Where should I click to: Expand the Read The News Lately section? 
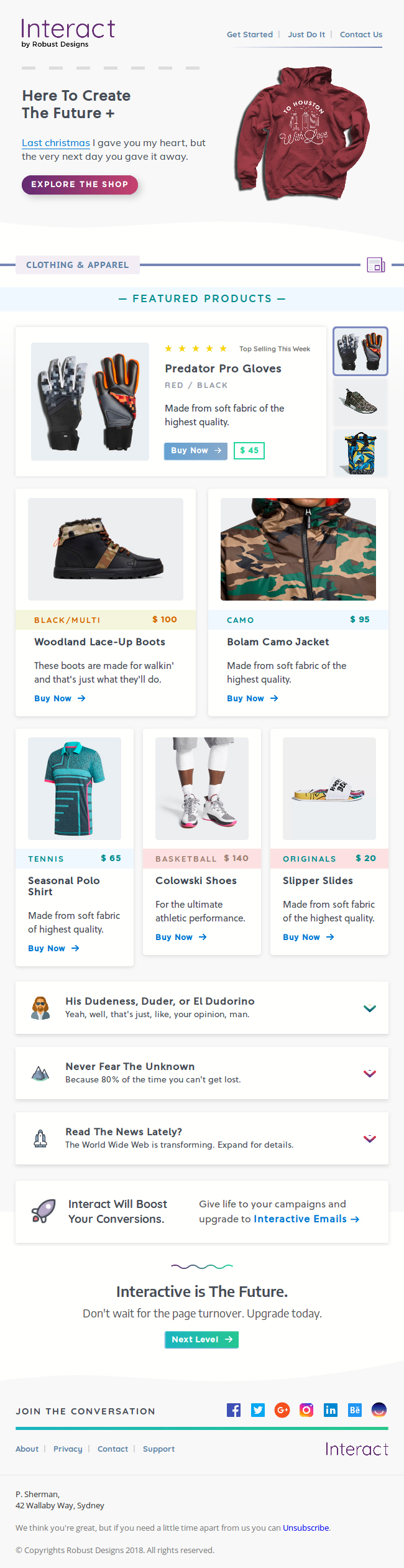click(370, 1139)
